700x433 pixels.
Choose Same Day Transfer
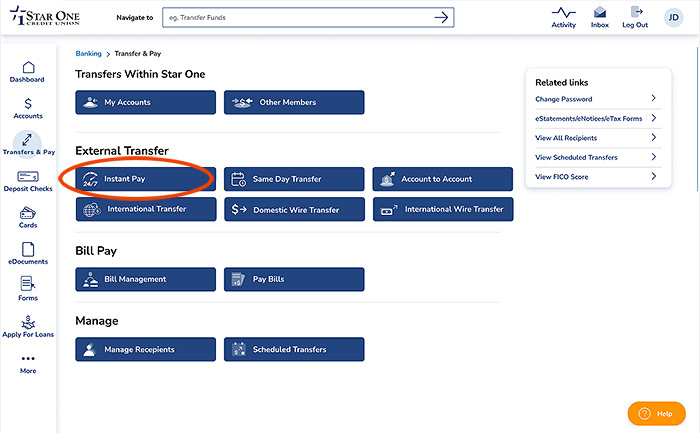pyautogui.click(x=294, y=179)
